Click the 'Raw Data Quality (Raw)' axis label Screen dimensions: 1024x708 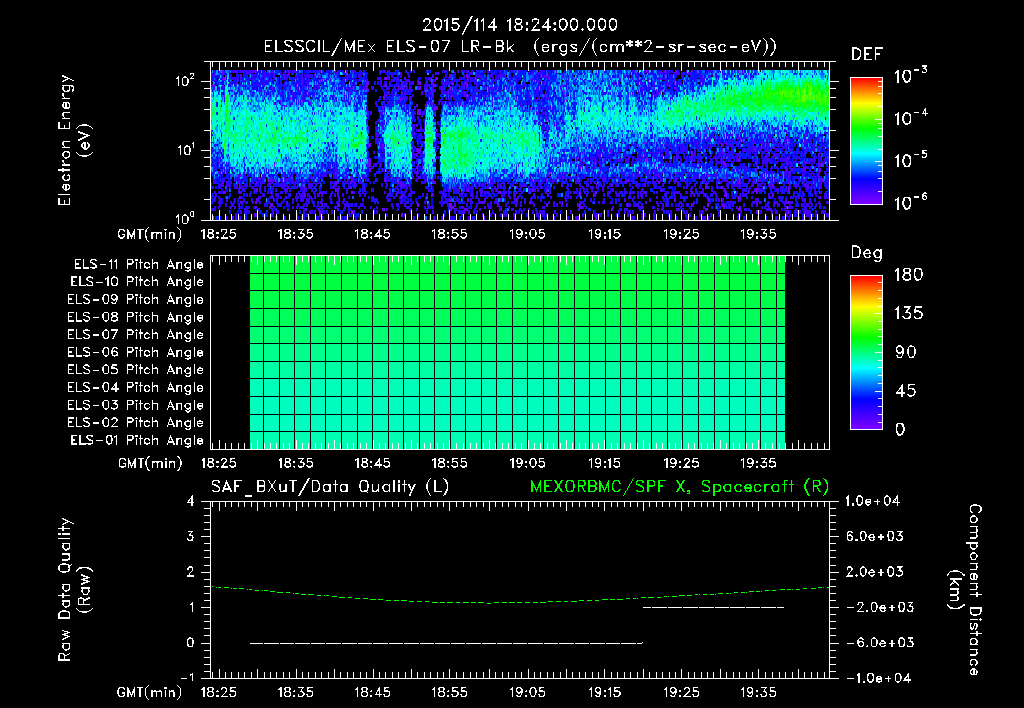pyautogui.click(x=74, y=589)
